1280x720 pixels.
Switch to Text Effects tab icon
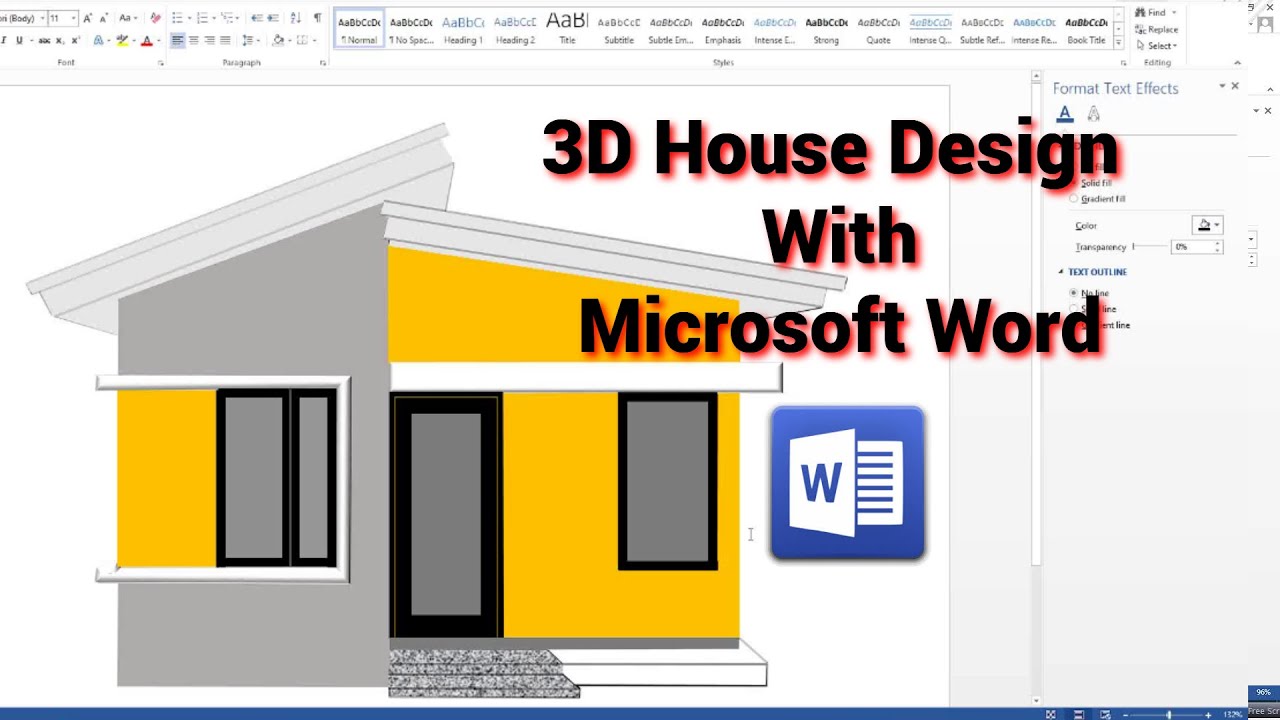(x=1093, y=113)
